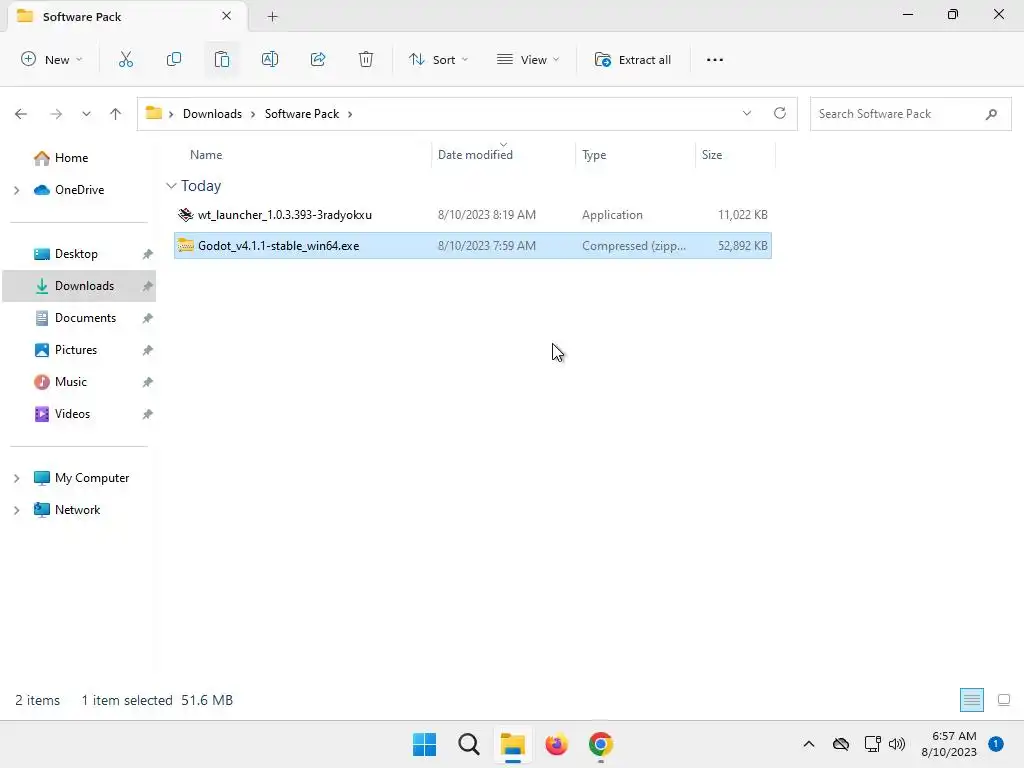Launch Firefox from the taskbar
1024x768 pixels.
click(x=556, y=744)
